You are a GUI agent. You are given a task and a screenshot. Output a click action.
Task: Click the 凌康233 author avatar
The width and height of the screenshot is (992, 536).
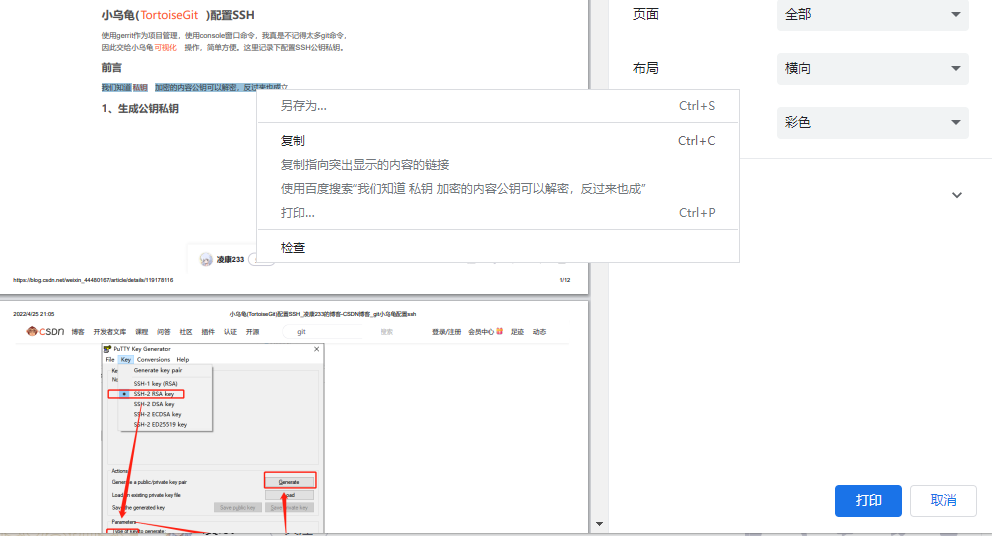206,260
